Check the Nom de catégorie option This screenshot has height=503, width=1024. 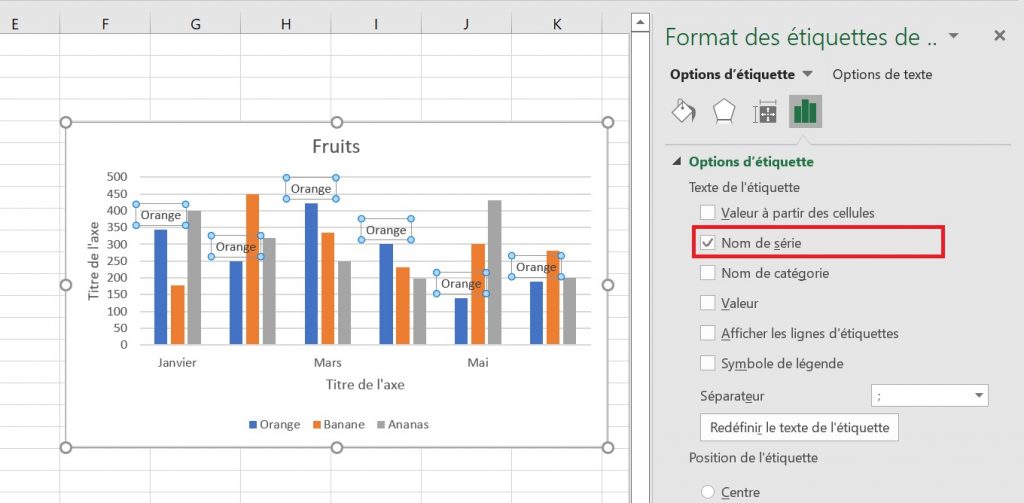[707, 273]
